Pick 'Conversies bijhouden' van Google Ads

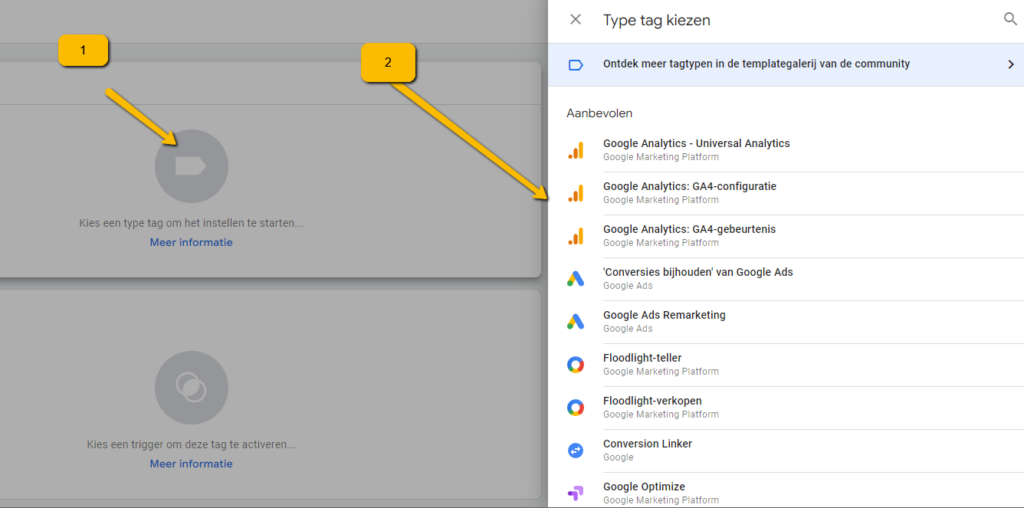click(786, 279)
